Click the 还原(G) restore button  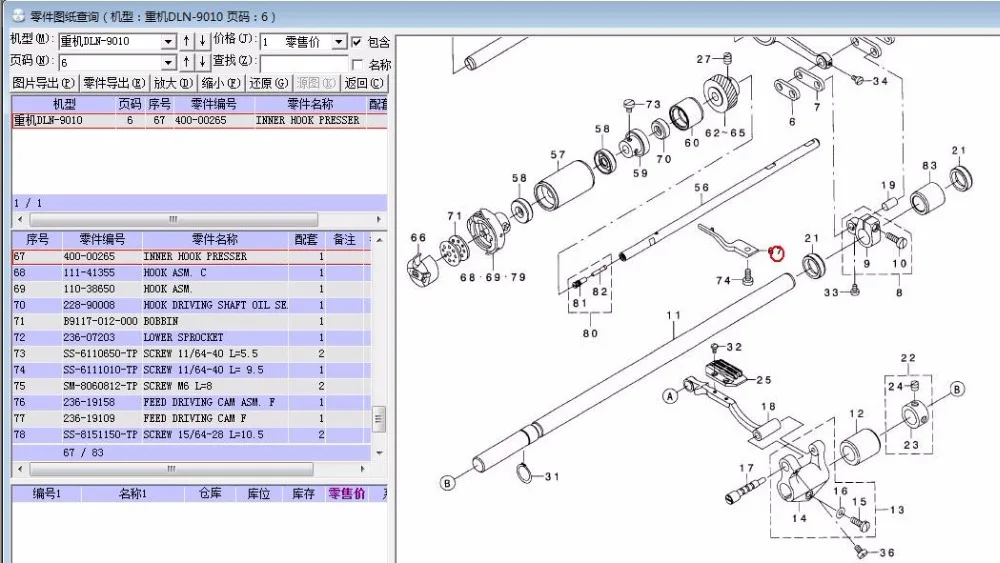pyautogui.click(x=268, y=83)
